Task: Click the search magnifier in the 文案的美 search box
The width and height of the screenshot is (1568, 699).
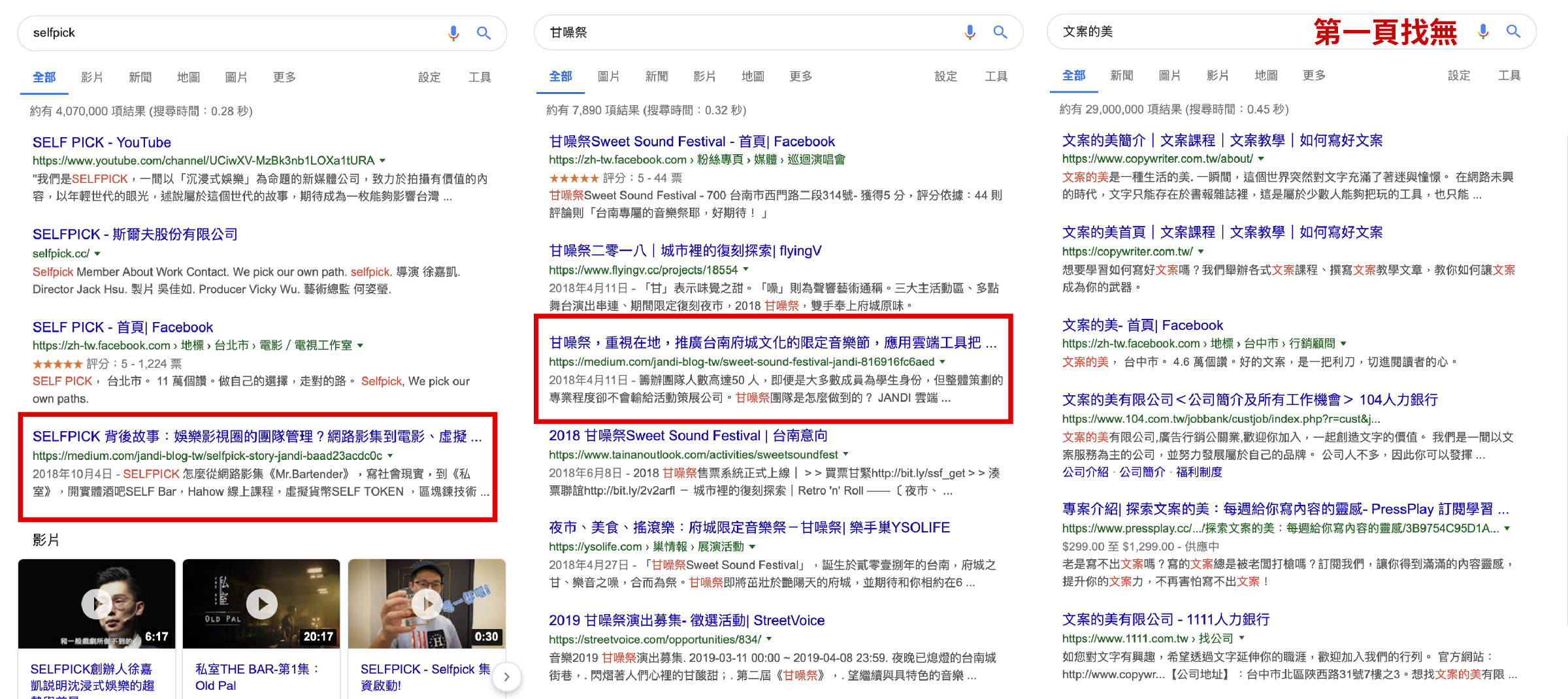Action: click(1513, 31)
